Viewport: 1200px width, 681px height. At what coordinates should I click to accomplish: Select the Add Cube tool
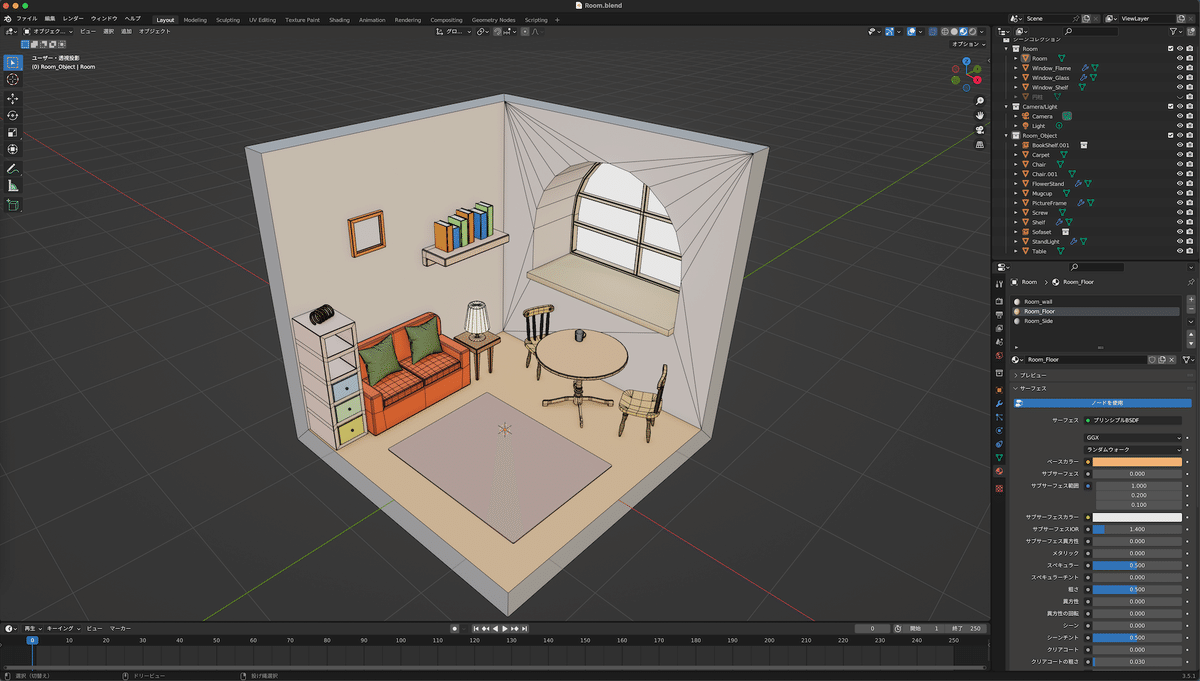tap(13, 205)
